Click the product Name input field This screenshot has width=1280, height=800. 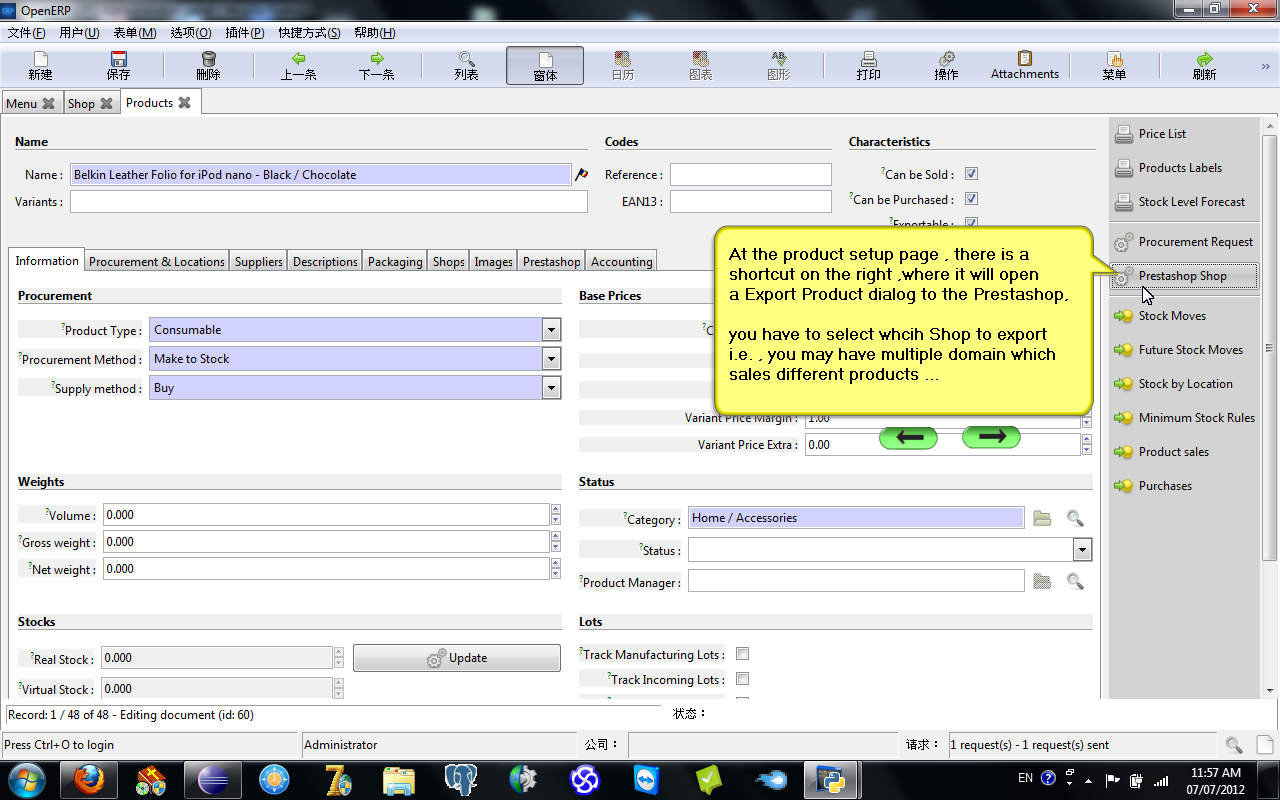320,174
